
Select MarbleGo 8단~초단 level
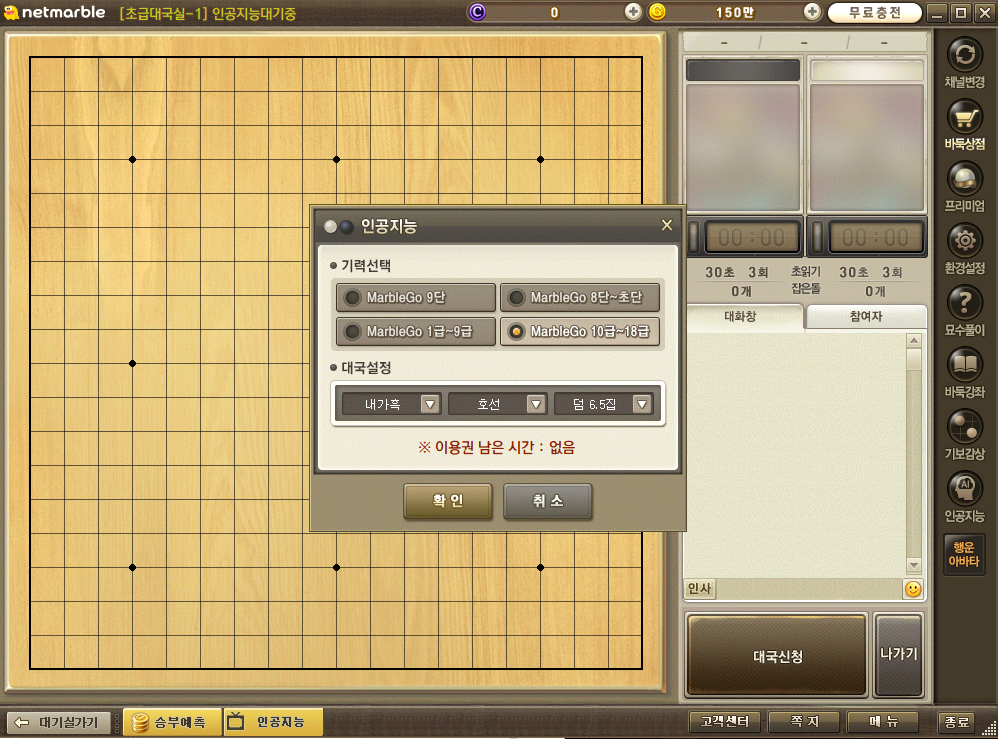580,297
